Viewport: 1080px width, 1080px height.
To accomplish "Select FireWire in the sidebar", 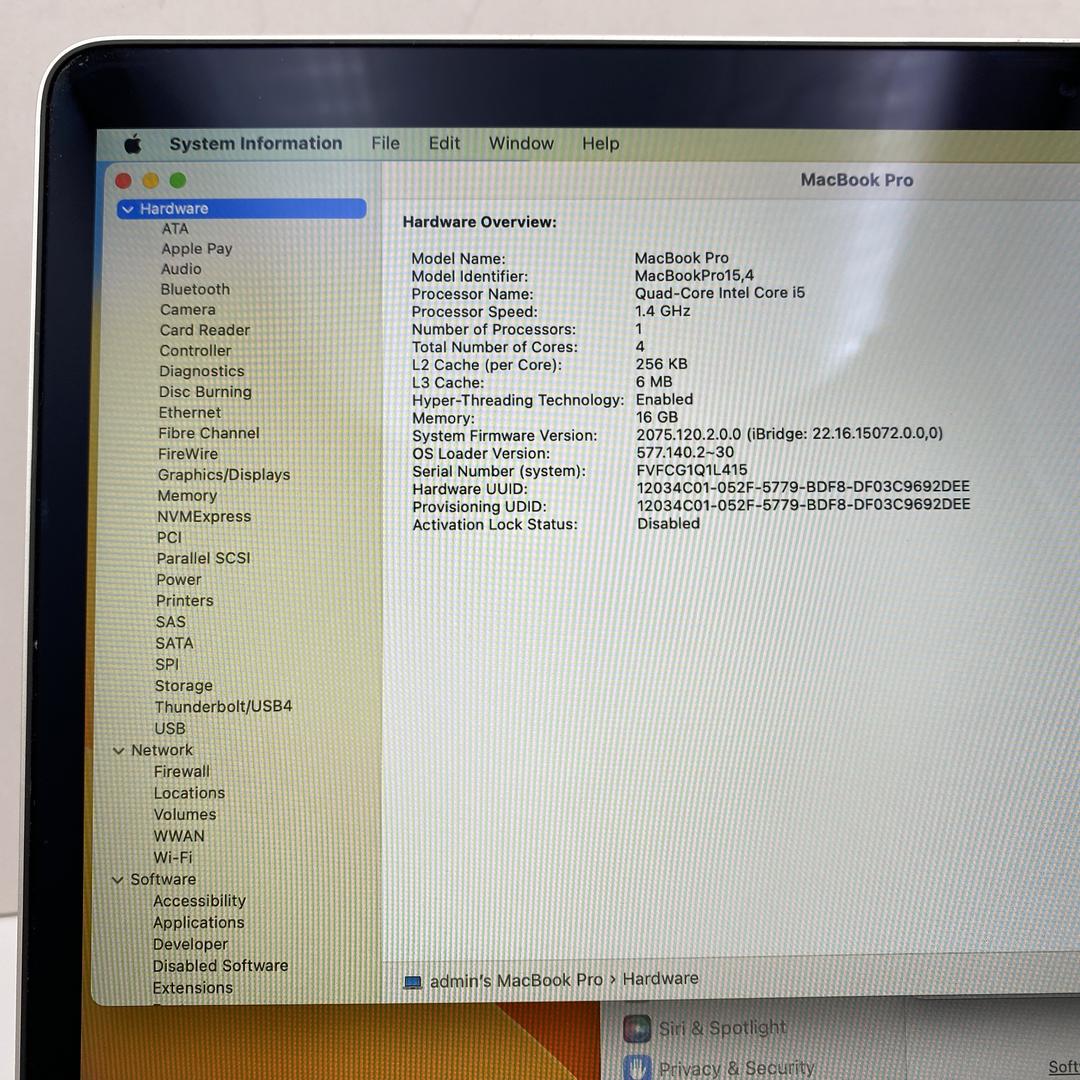I will 188,454.
